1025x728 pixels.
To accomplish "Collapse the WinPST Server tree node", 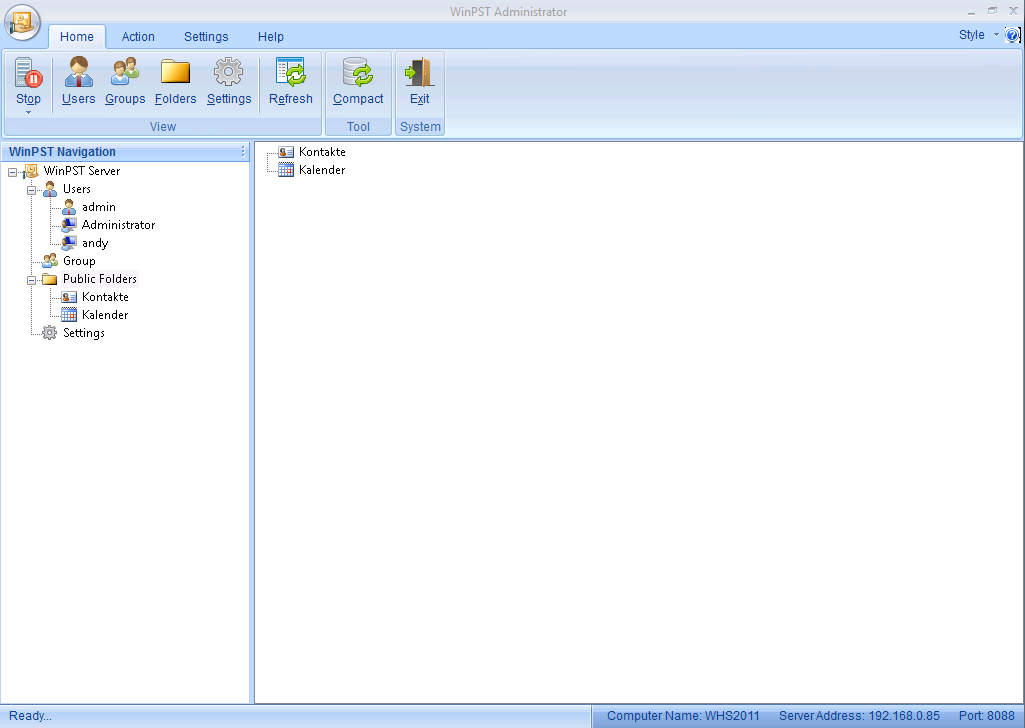I will 12,171.
